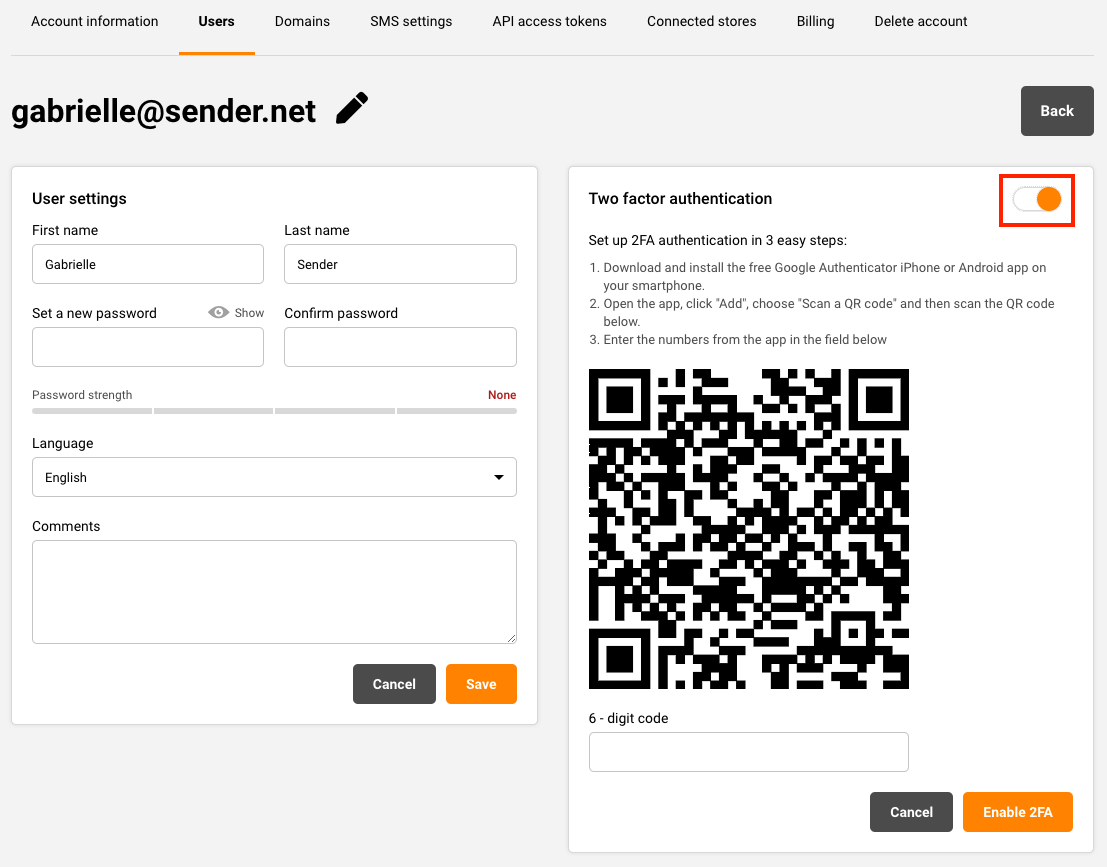The height and width of the screenshot is (867, 1107).
Task: Open the API access tokens tab
Action: pos(549,21)
